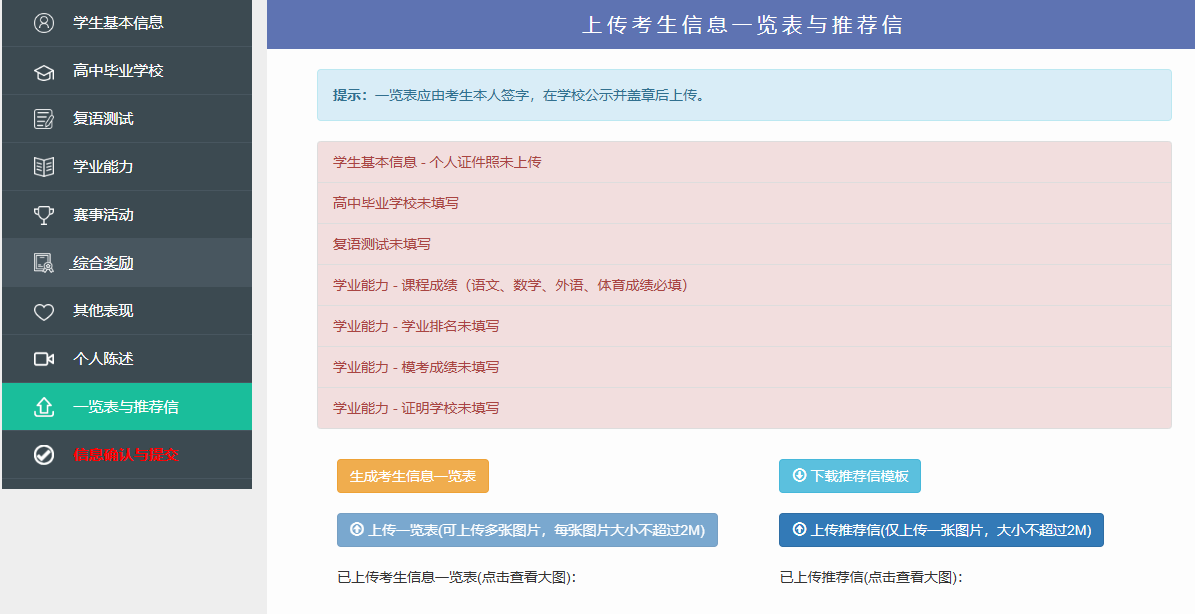Click the 上传推荐信 upload button
The width and height of the screenshot is (1195, 614).
pyautogui.click(x=941, y=530)
